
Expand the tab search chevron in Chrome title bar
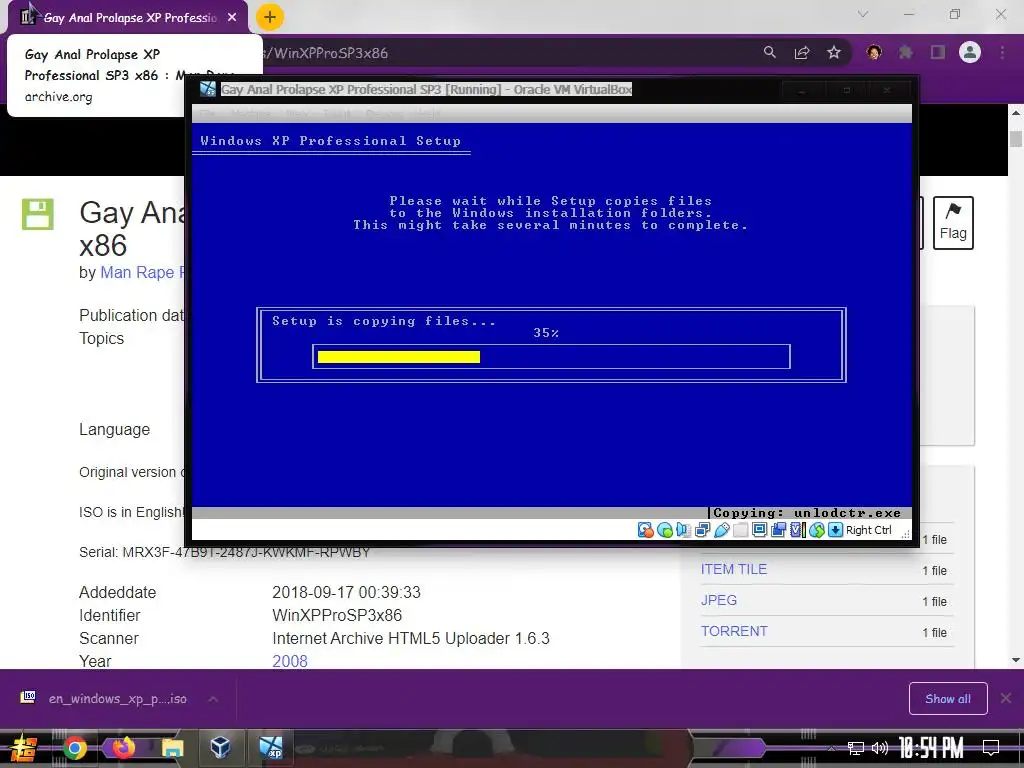point(863,14)
